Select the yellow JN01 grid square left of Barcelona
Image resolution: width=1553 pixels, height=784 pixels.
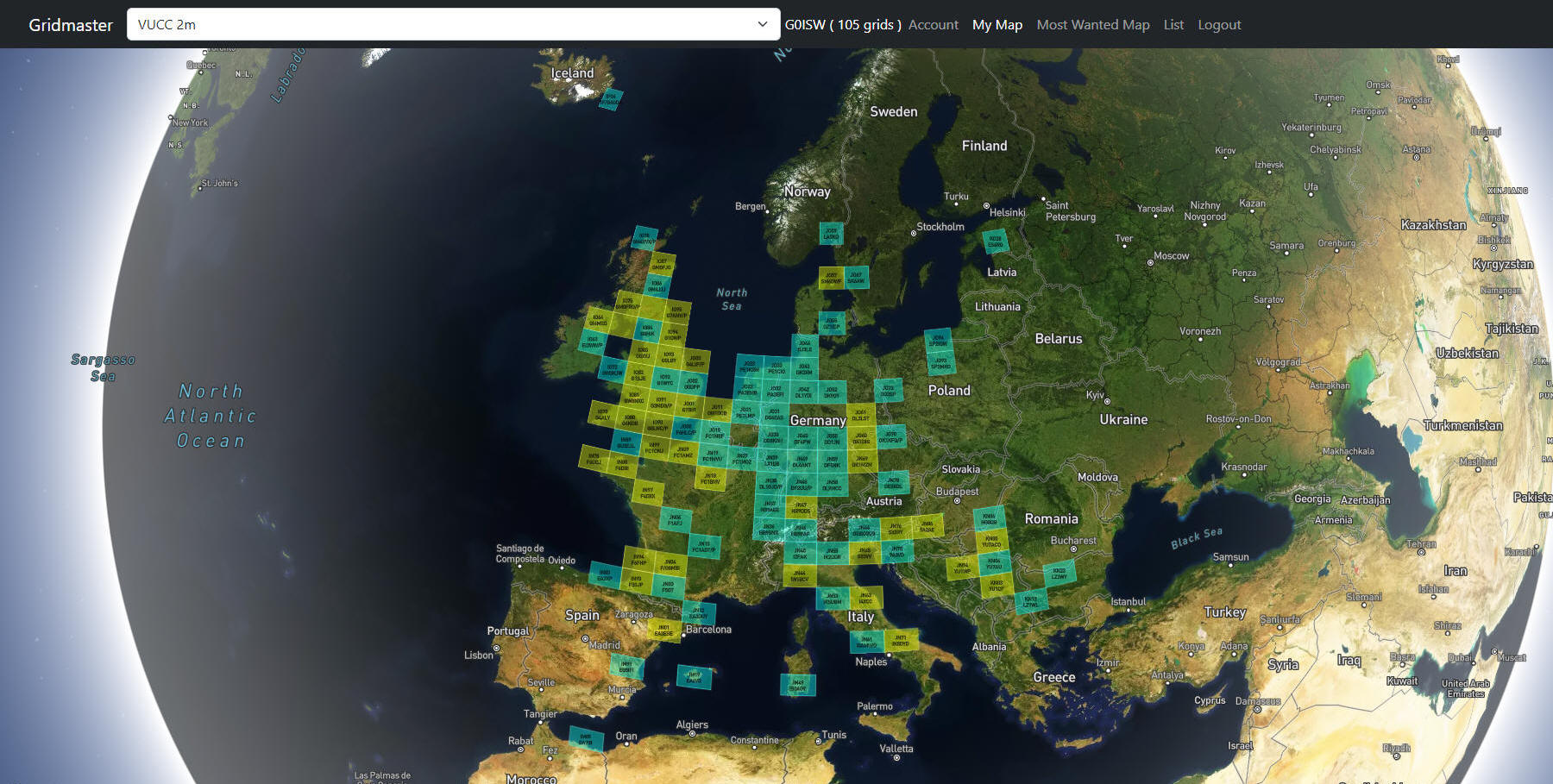[663, 630]
